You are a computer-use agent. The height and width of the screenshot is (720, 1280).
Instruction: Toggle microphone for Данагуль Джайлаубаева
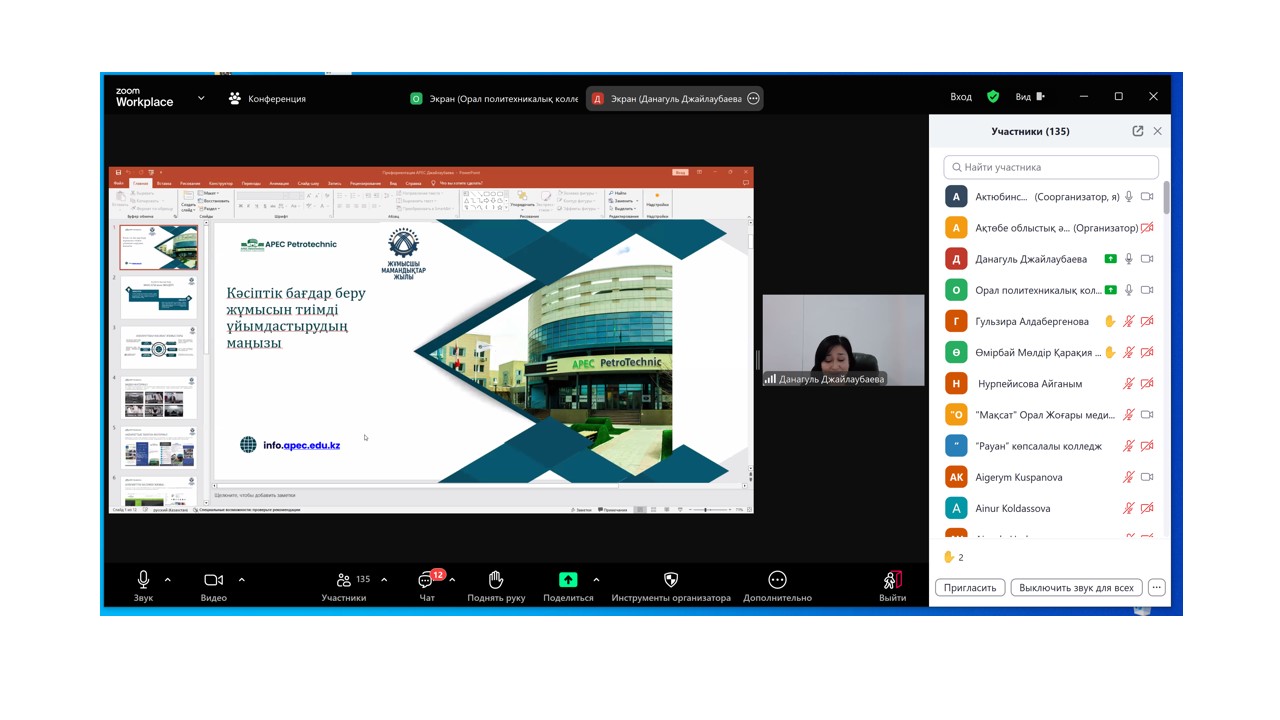click(x=1129, y=259)
